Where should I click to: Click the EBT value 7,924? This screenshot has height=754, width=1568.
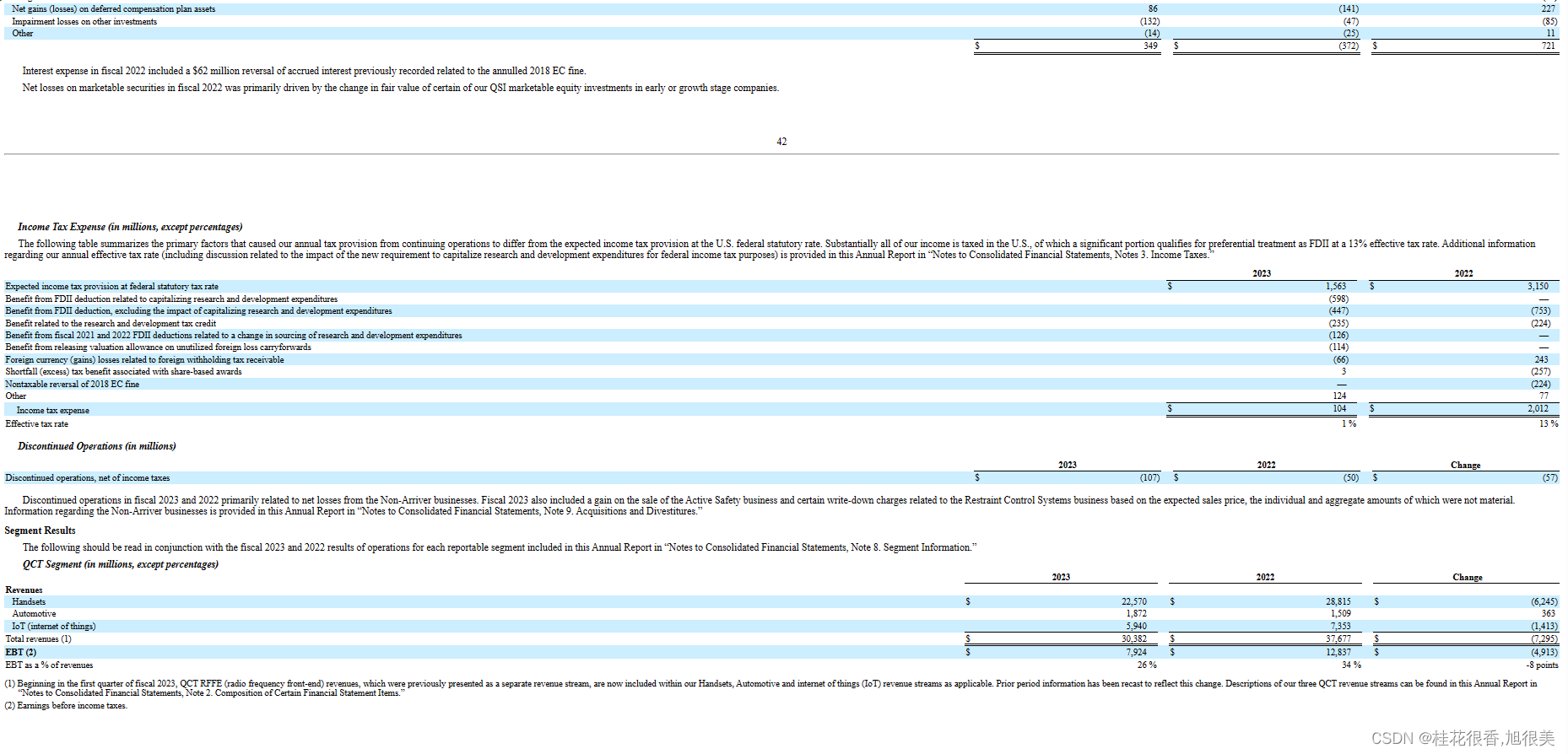point(1136,653)
